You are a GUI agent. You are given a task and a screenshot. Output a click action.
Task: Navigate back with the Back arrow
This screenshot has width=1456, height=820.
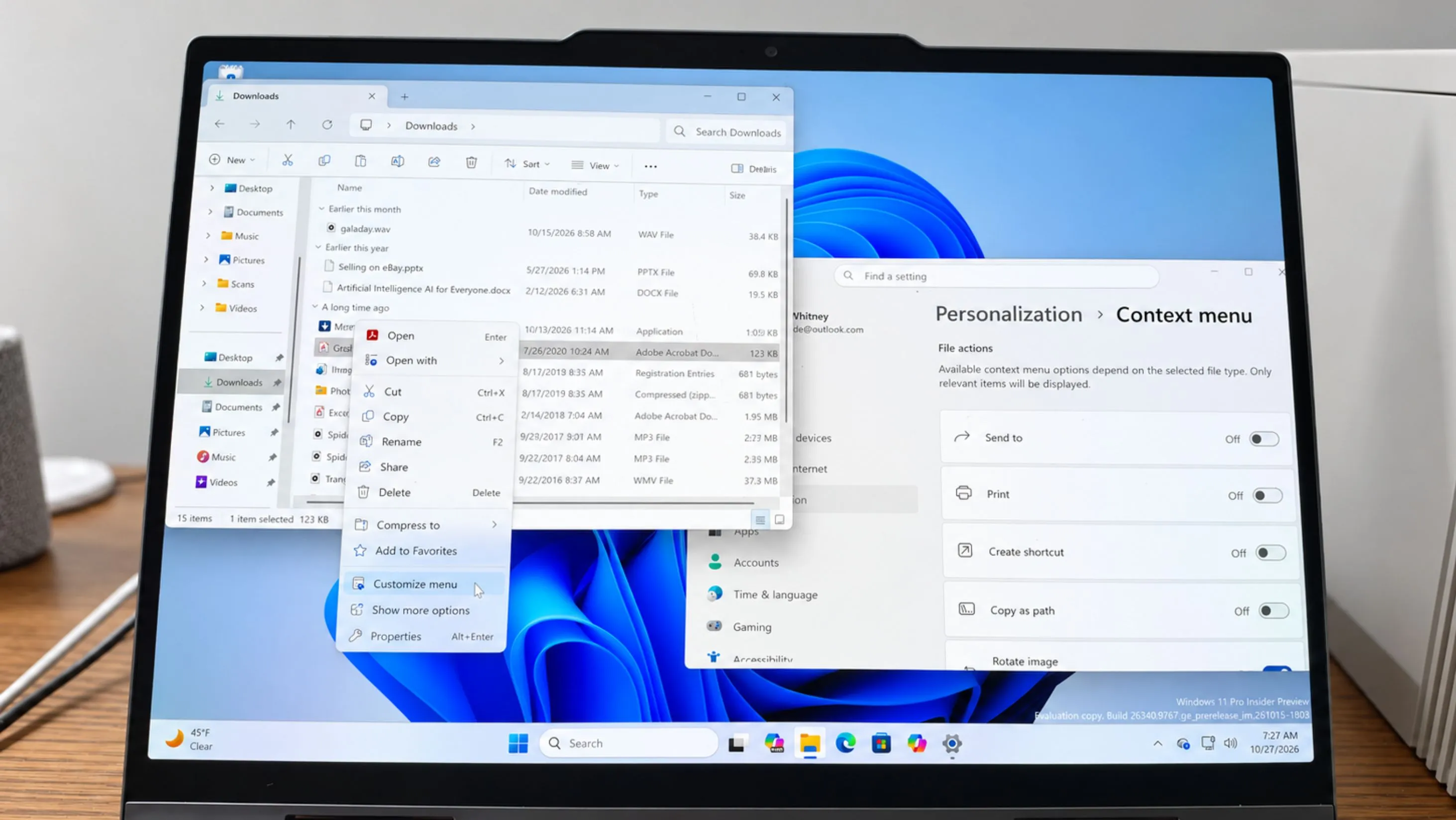tap(220, 123)
